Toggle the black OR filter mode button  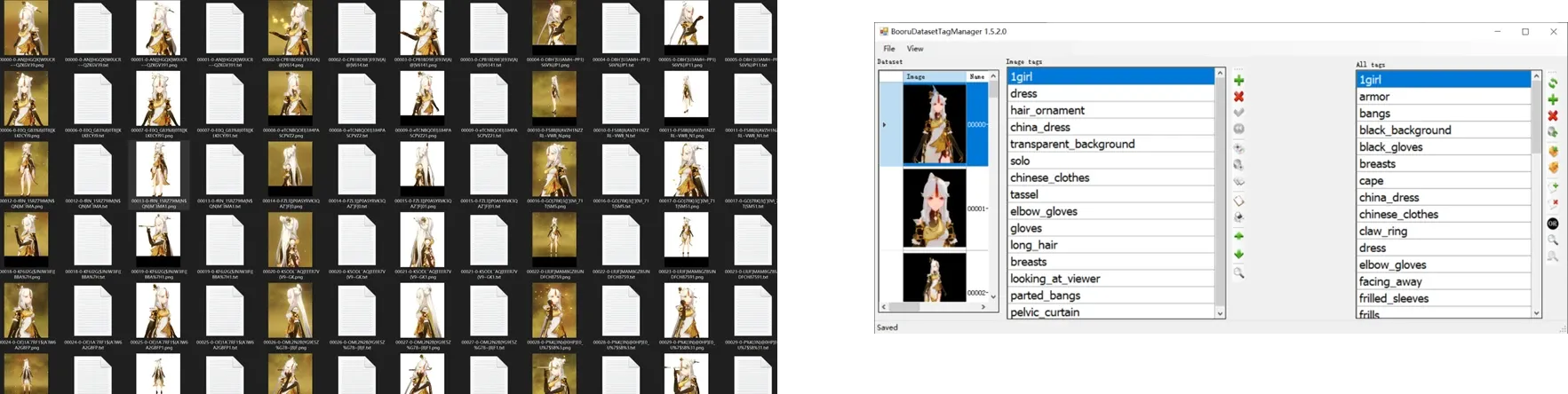(x=1553, y=224)
